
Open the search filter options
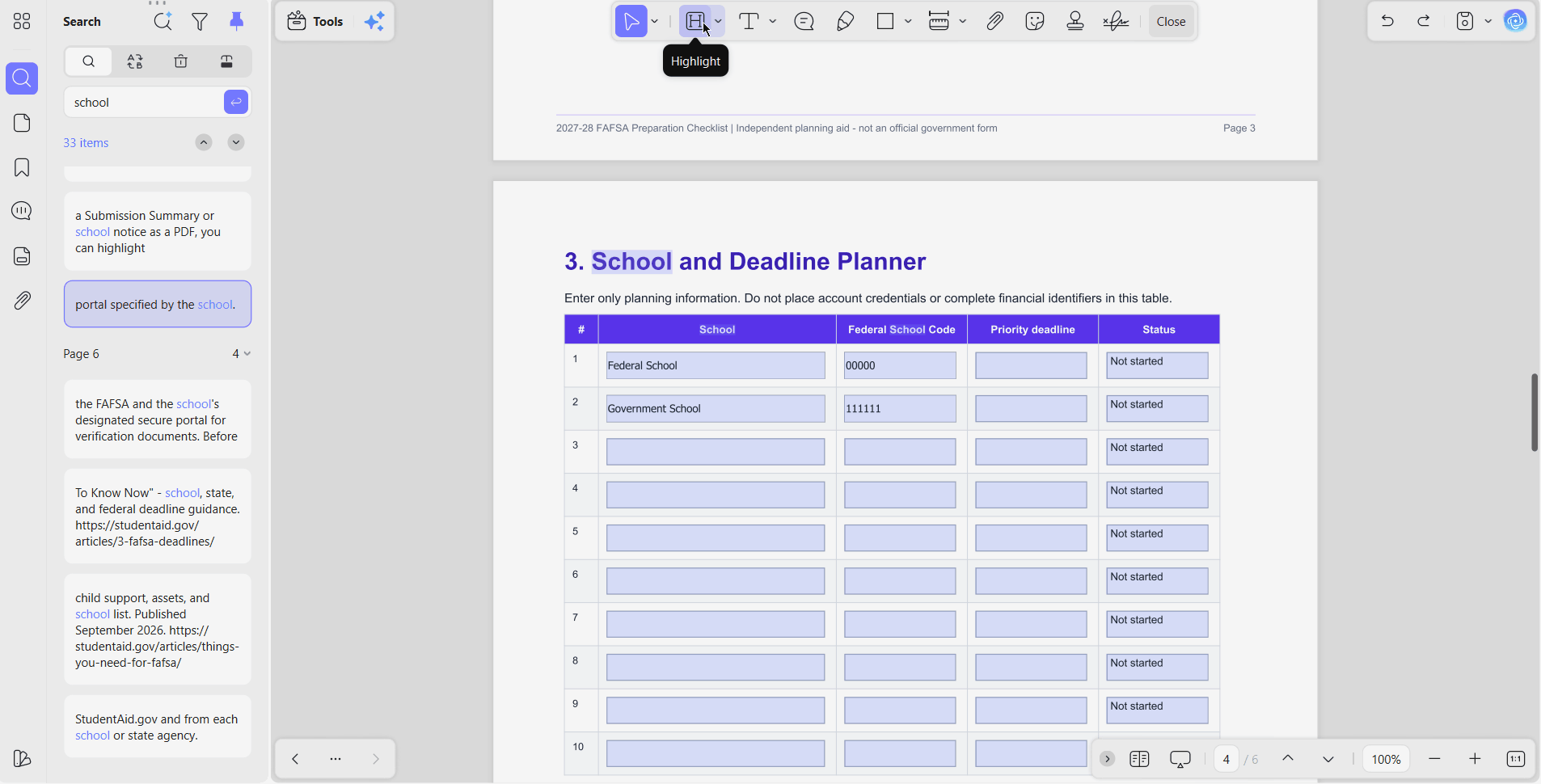pos(200,22)
